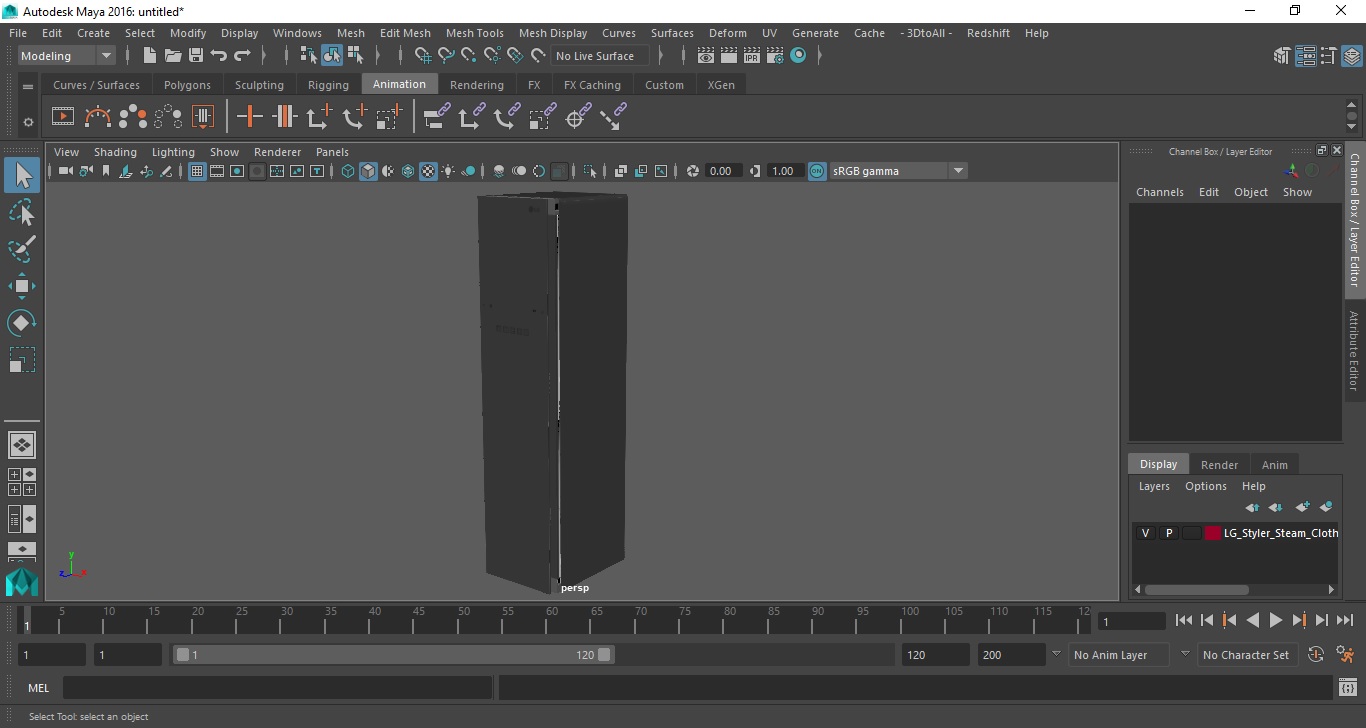The image size is (1366, 728).
Task: Activate the Paint Selection tool
Action: (22, 249)
